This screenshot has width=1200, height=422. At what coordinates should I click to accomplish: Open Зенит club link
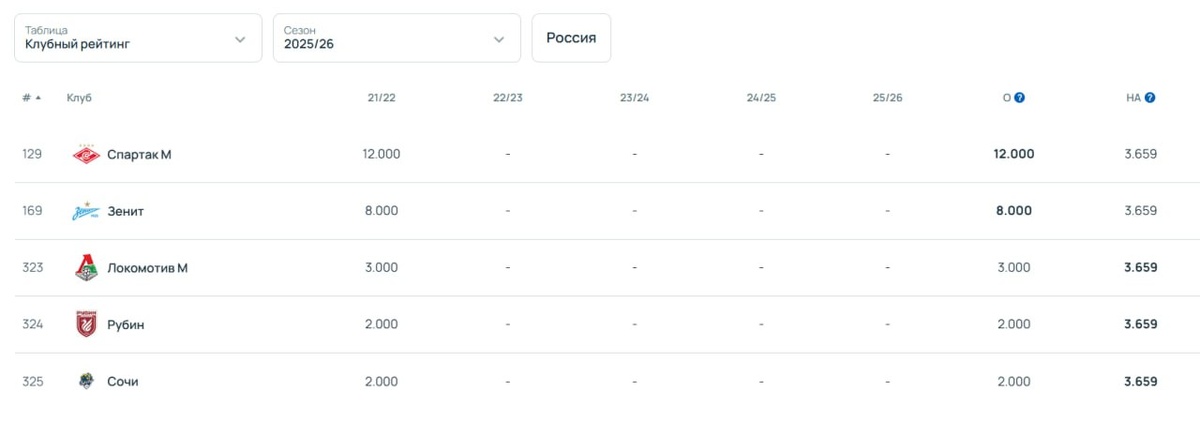pyautogui.click(x=126, y=211)
